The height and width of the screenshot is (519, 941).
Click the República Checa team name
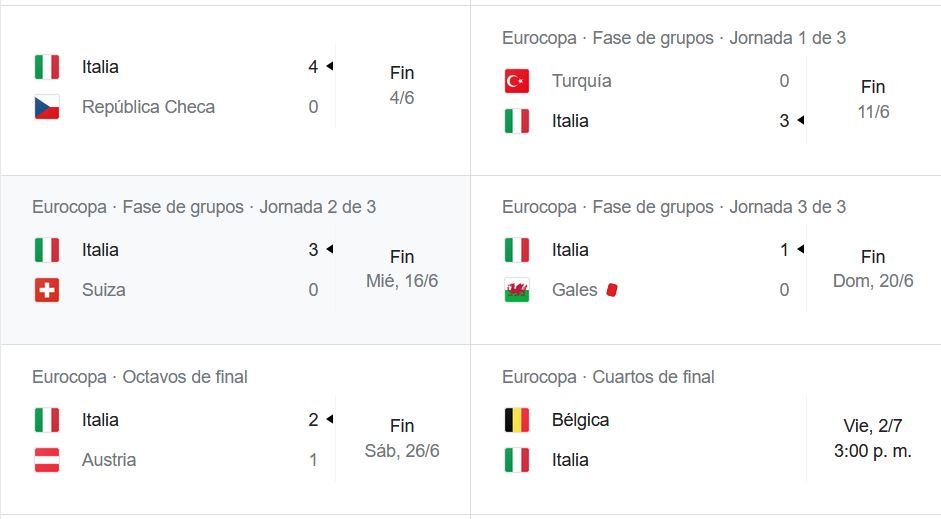(148, 107)
